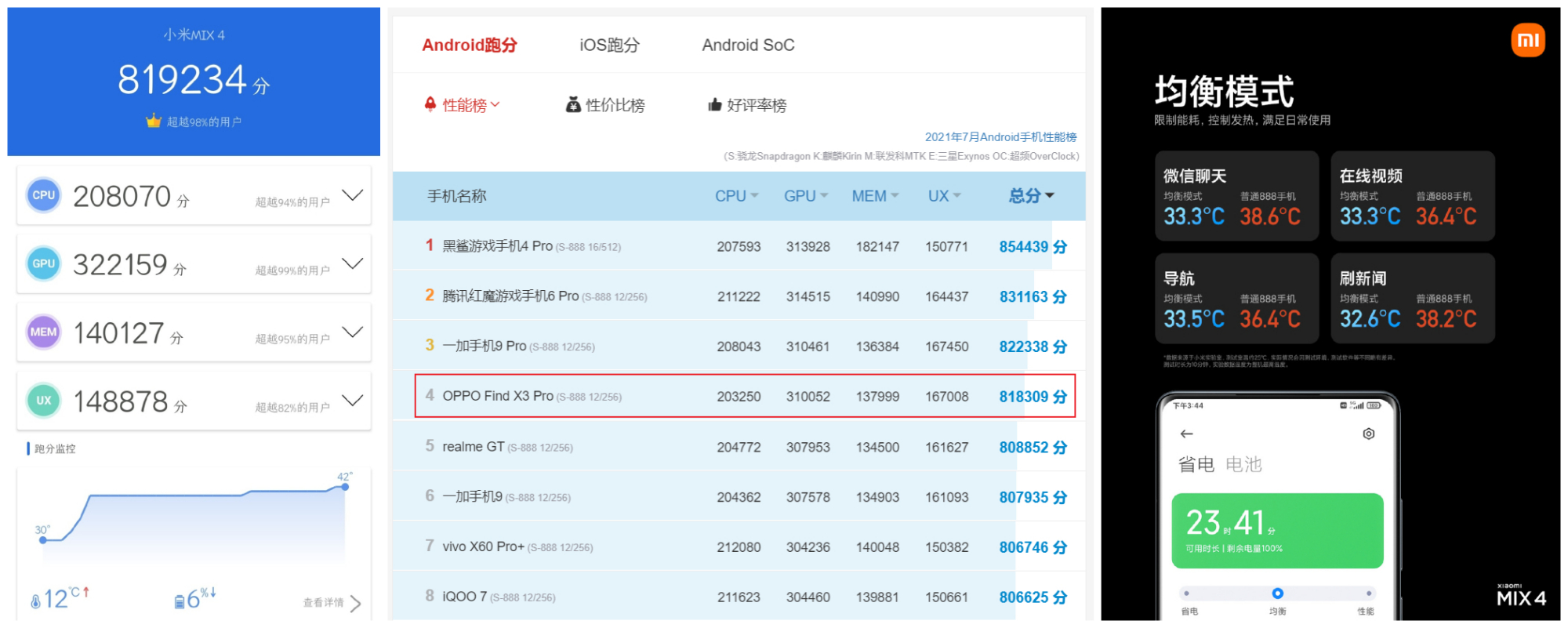Sort by the GPU column header
Viewport: 1568px width, 628px height.
click(806, 196)
